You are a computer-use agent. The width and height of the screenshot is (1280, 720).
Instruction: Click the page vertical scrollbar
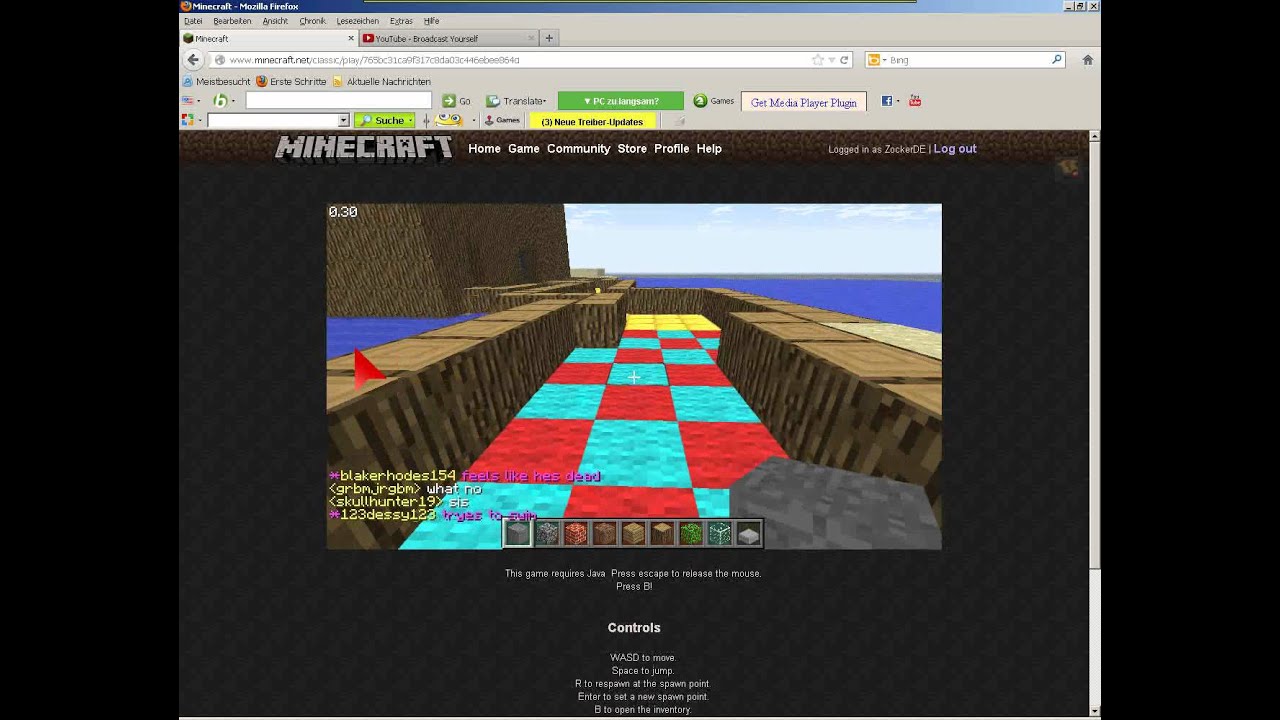coord(1094,355)
